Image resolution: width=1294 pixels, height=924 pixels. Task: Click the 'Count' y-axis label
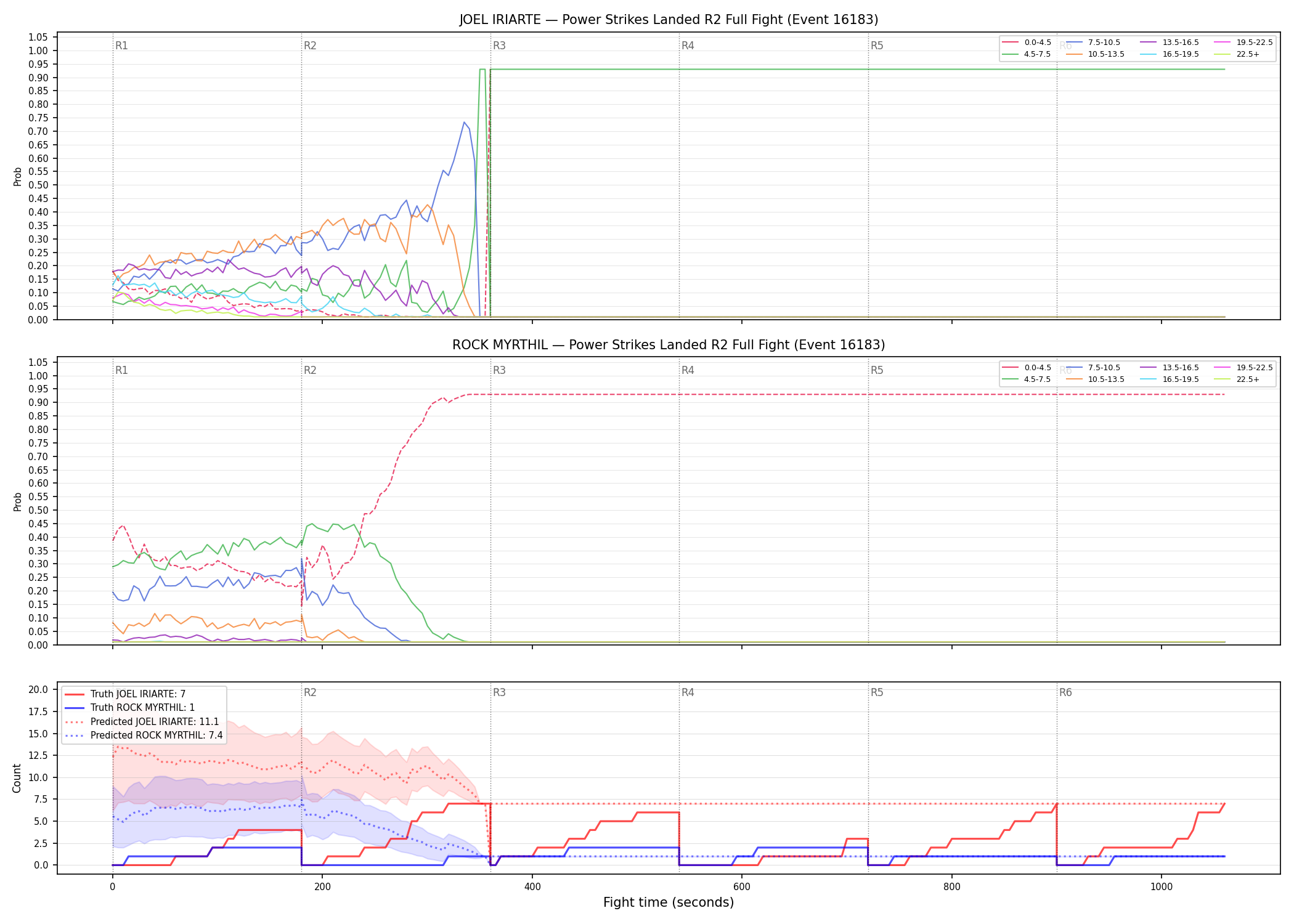17,778
